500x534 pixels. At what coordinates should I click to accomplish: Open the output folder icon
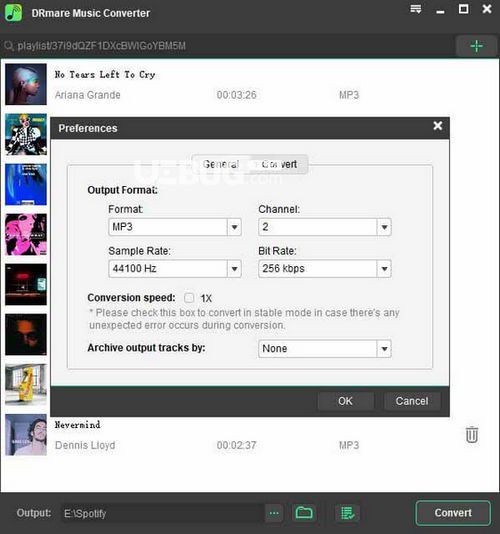(x=304, y=513)
